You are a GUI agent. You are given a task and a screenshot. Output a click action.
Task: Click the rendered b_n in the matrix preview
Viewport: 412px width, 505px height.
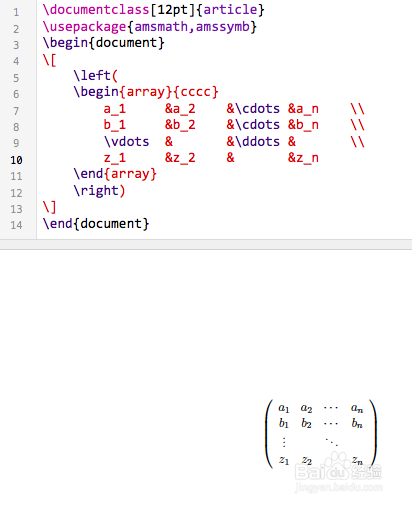(x=357, y=423)
